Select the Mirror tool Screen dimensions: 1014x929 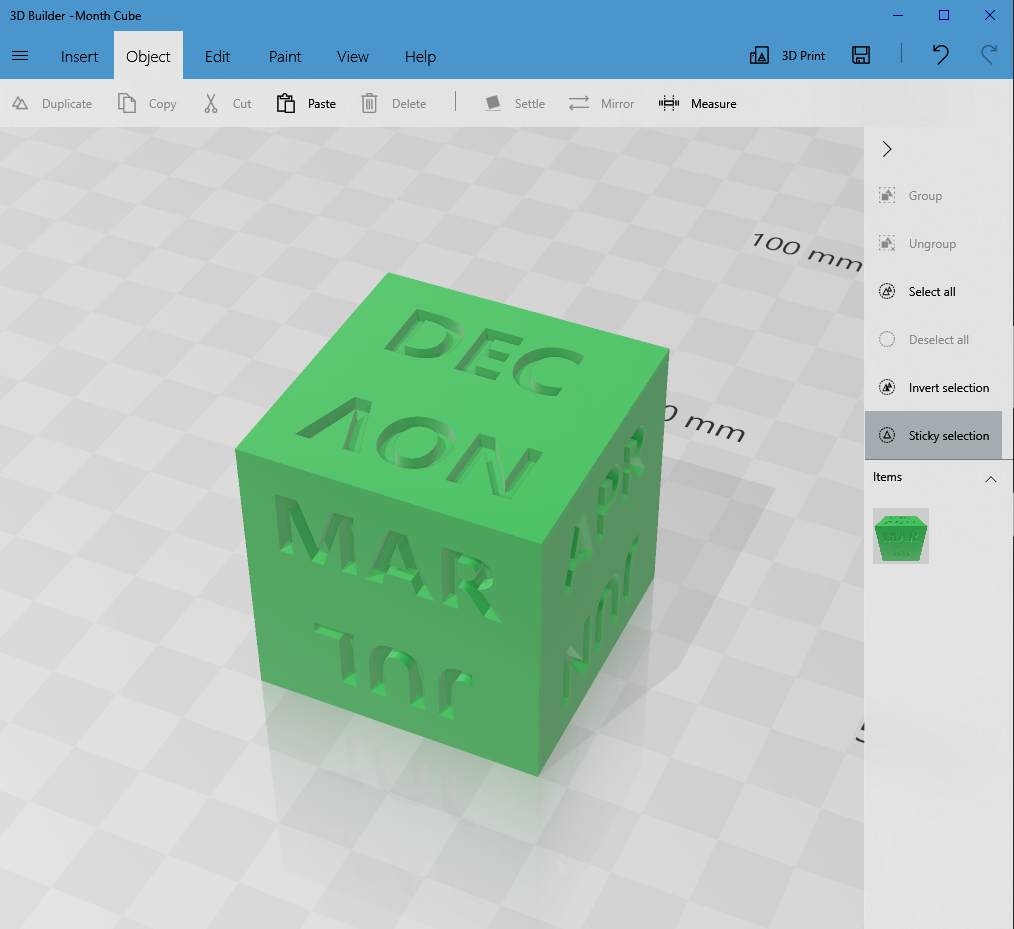coord(601,103)
